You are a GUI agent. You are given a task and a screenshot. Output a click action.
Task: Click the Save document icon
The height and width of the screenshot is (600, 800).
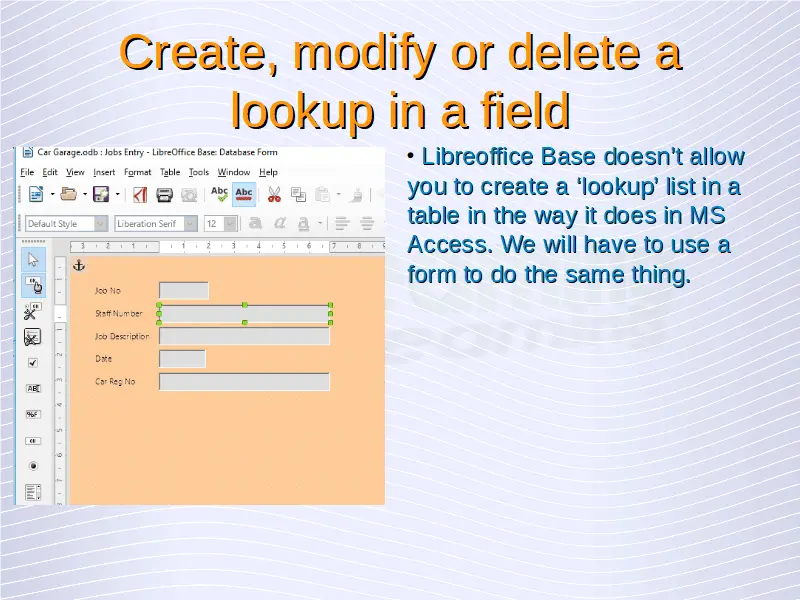click(x=101, y=194)
